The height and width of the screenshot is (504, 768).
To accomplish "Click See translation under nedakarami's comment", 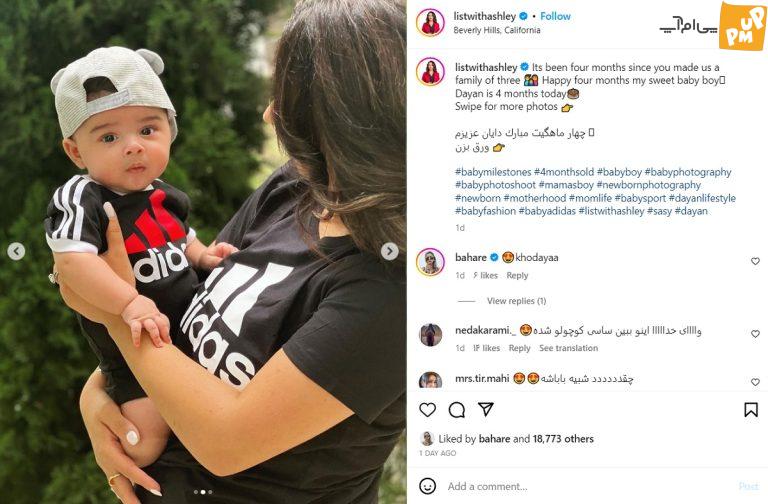I will [x=568, y=348].
